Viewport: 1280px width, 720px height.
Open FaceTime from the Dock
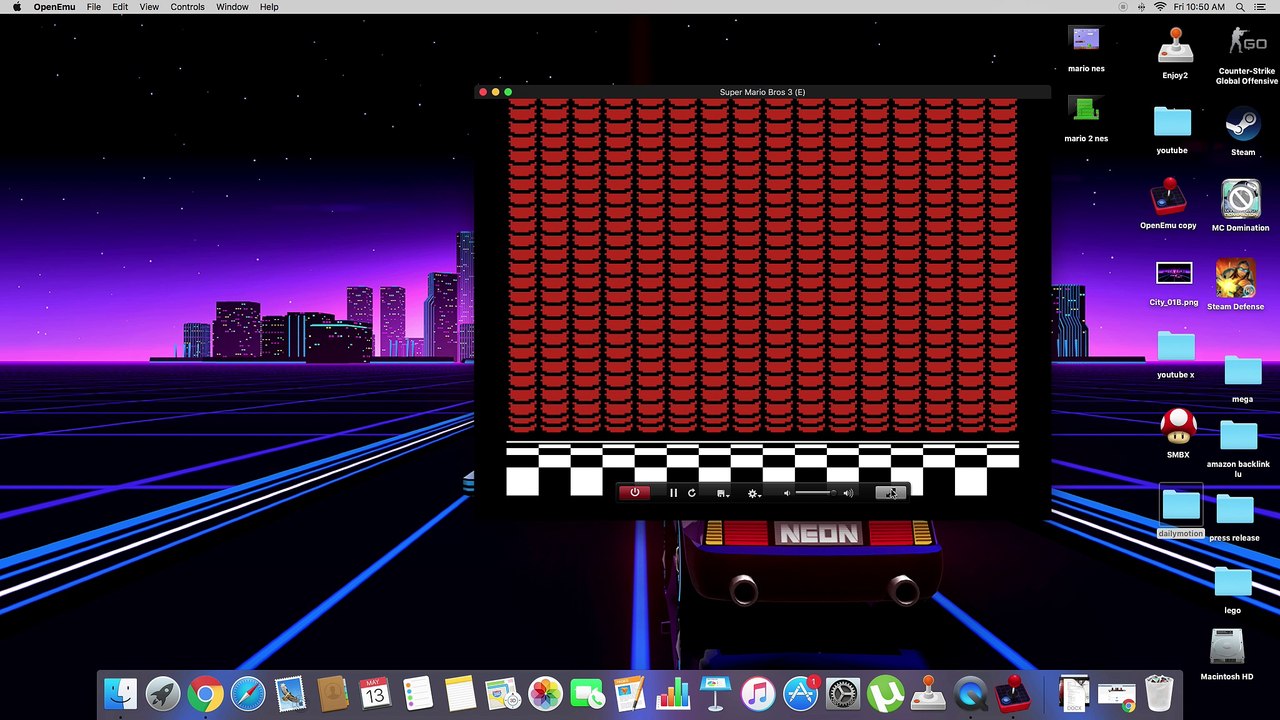[x=588, y=693]
